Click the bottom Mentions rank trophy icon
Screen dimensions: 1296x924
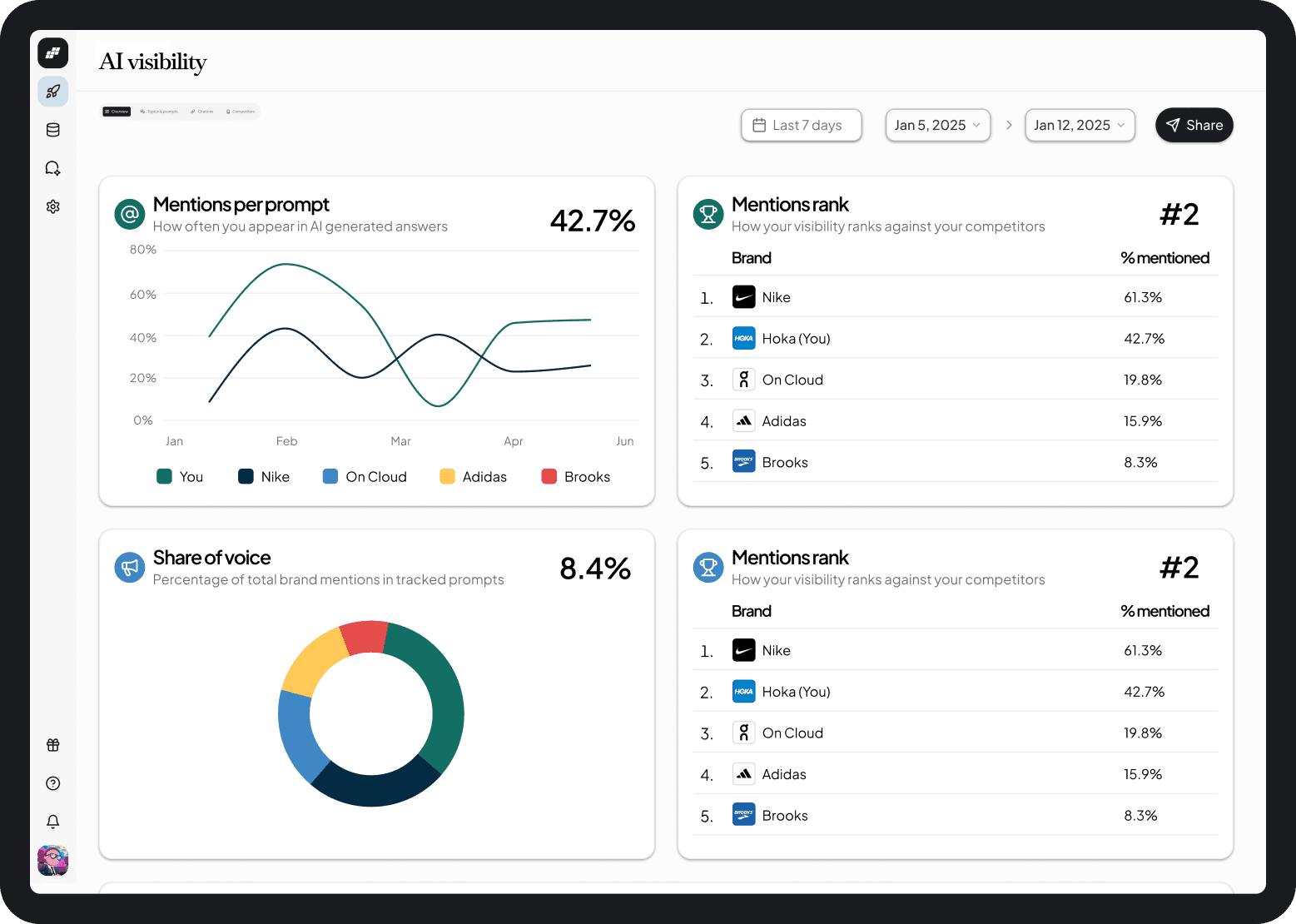(x=708, y=568)
